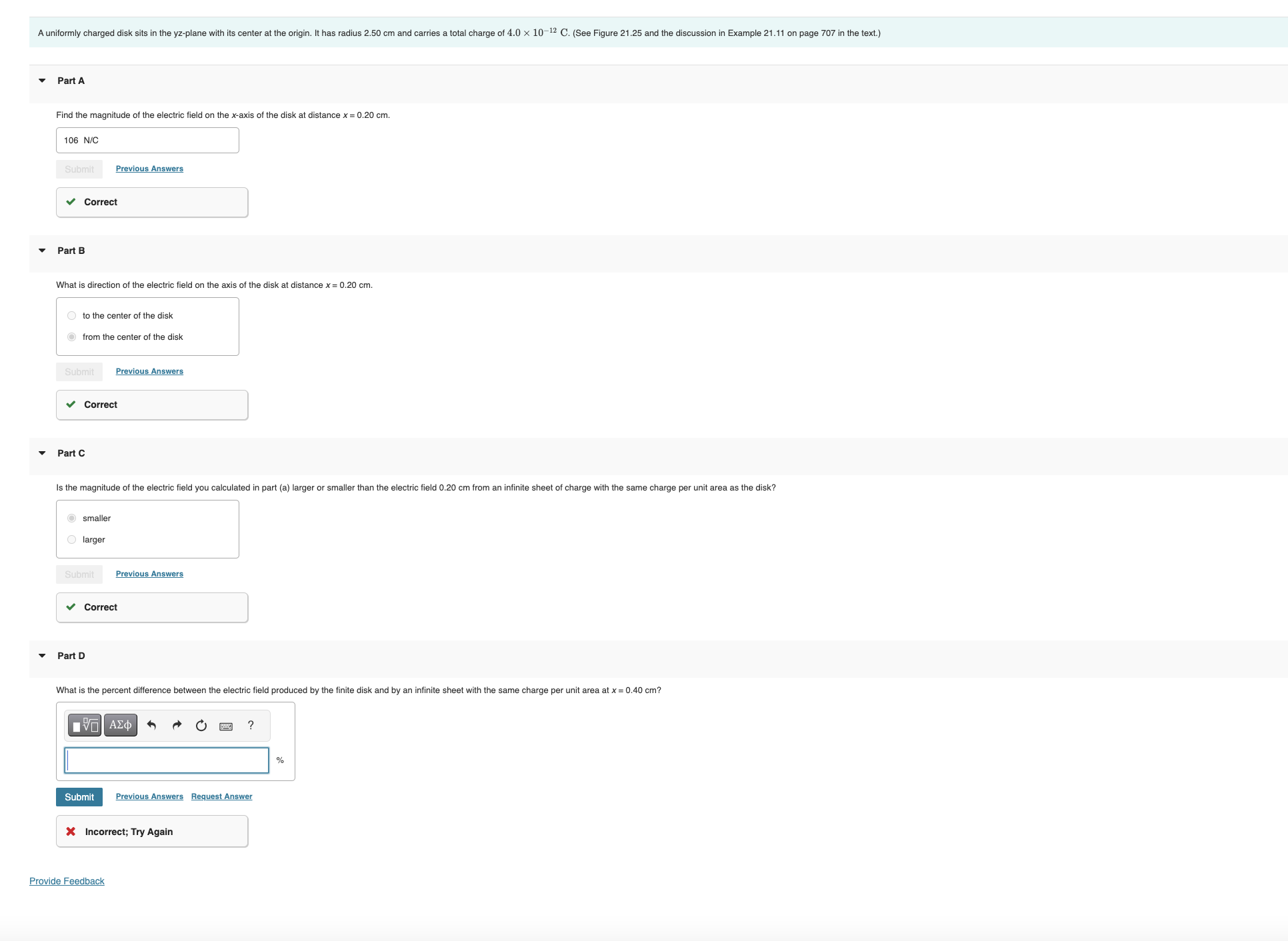The height and width of the screenshot is (941, 1288).
Task: Collapse the Part D section
Action: [42, 656]
